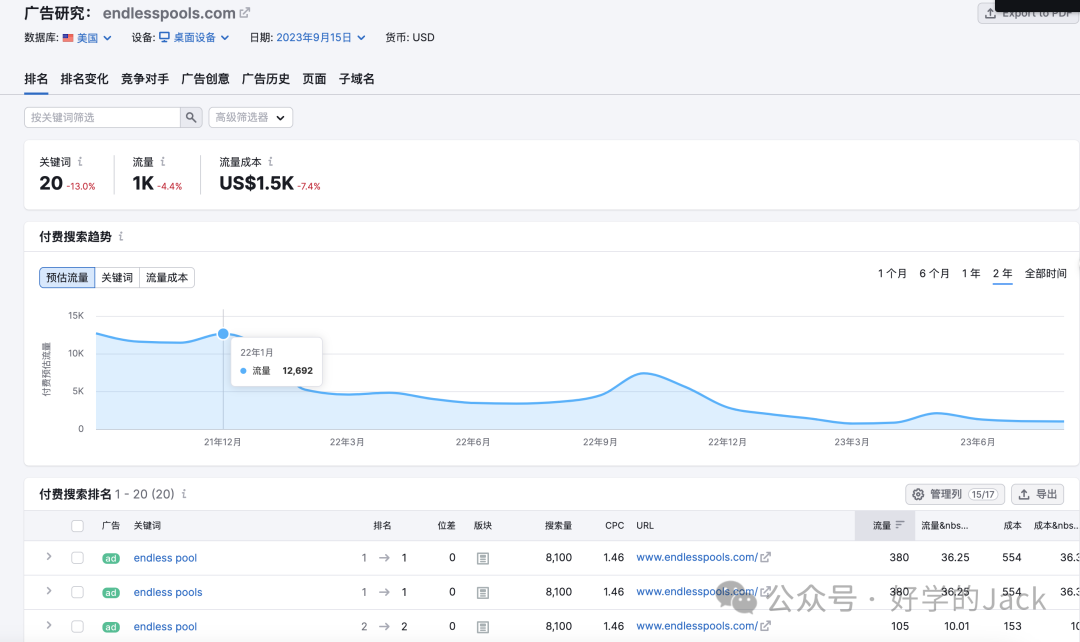
Task: Click the sort icon in 流量 column header
Action: pos(900,525)
